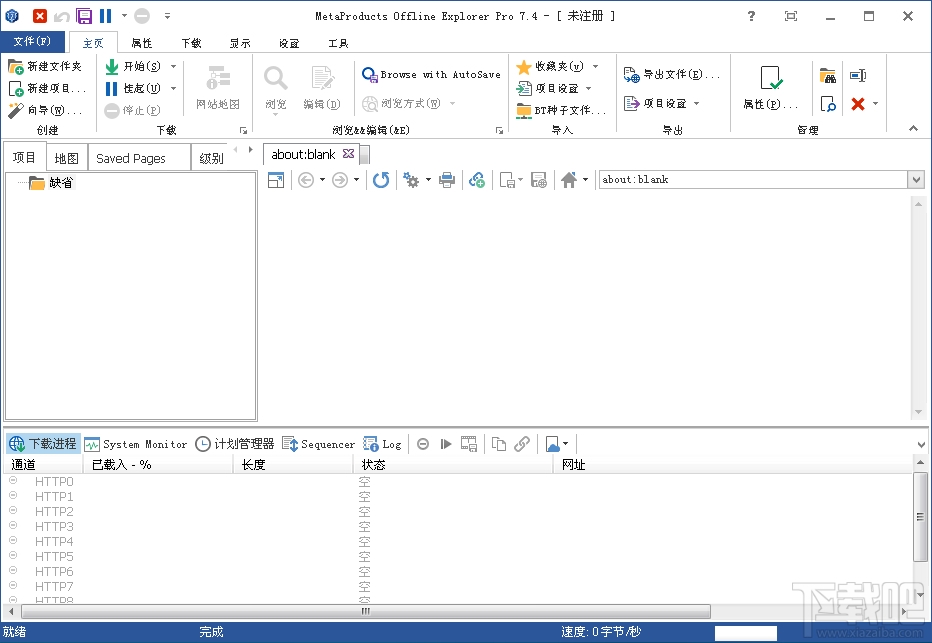Expand the delete dropdown arrow
This screenshot has width=932, height=643.
point(875,103)
